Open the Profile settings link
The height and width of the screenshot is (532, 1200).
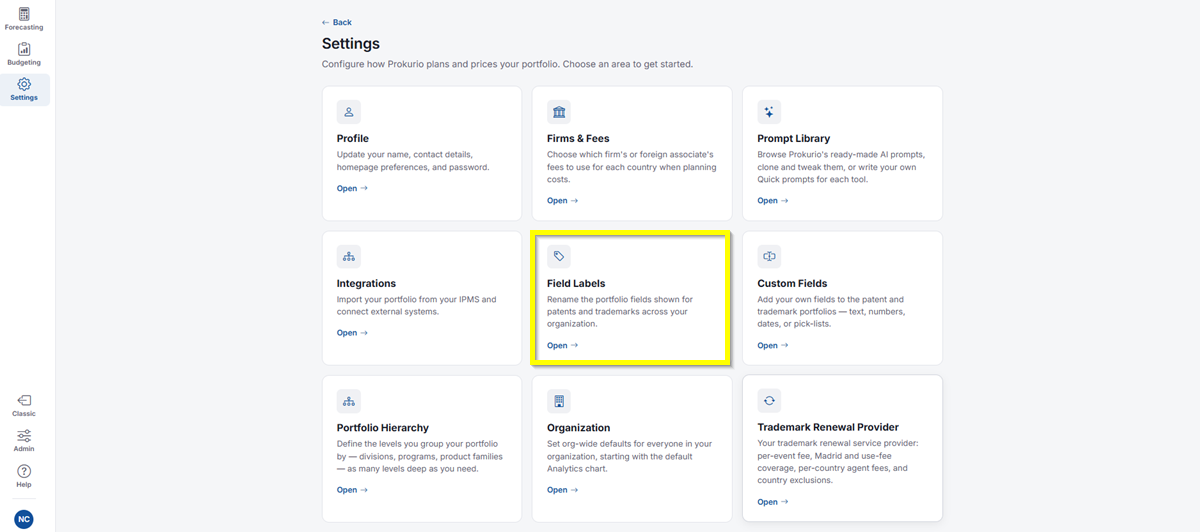pyautogui.click(x=352, y=188)
